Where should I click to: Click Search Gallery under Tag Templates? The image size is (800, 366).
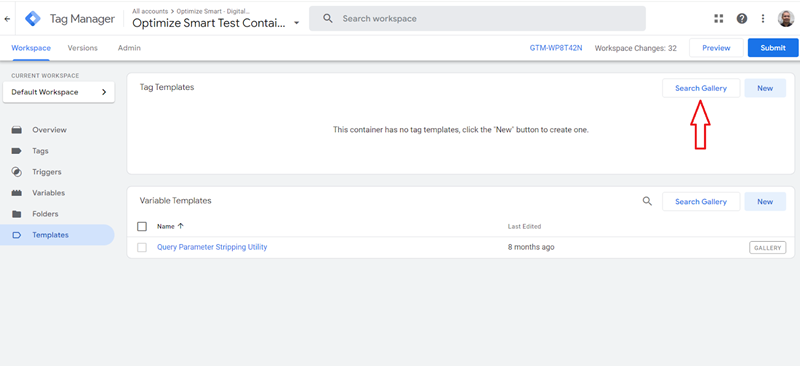tap(701, 88)
